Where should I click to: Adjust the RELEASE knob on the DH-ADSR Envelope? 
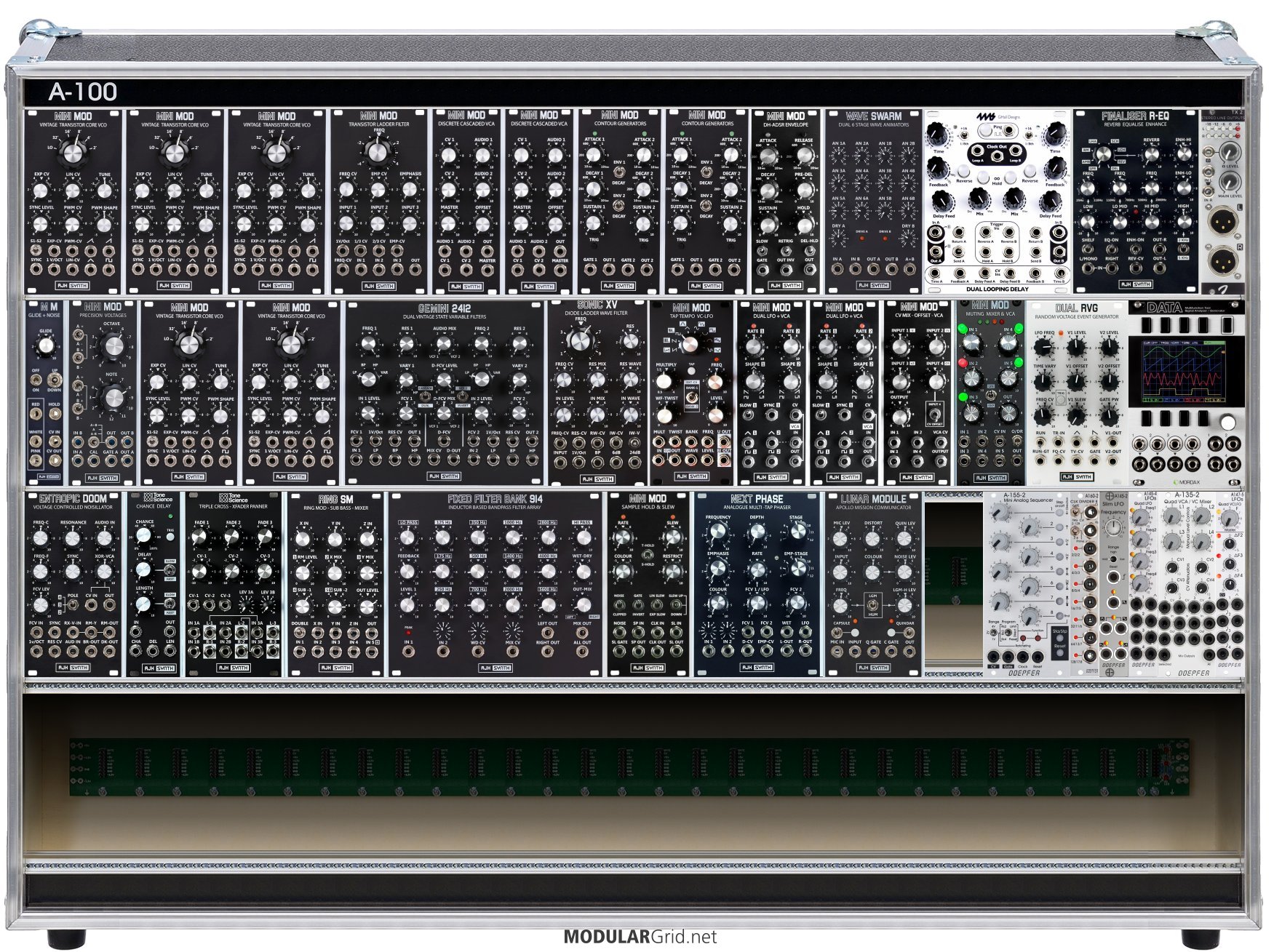804,156
